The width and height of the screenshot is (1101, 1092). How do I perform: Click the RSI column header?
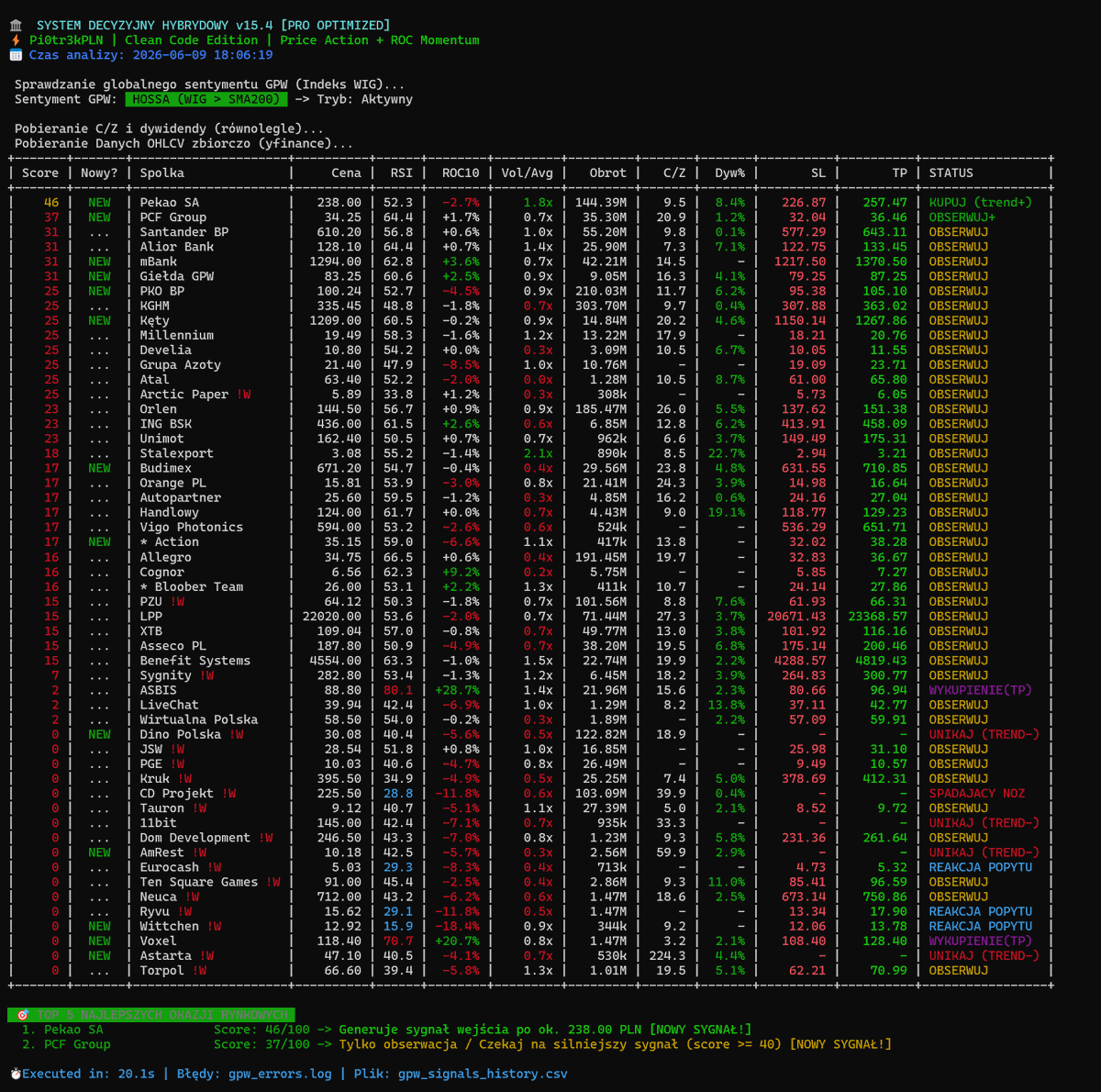click(402, 173)
